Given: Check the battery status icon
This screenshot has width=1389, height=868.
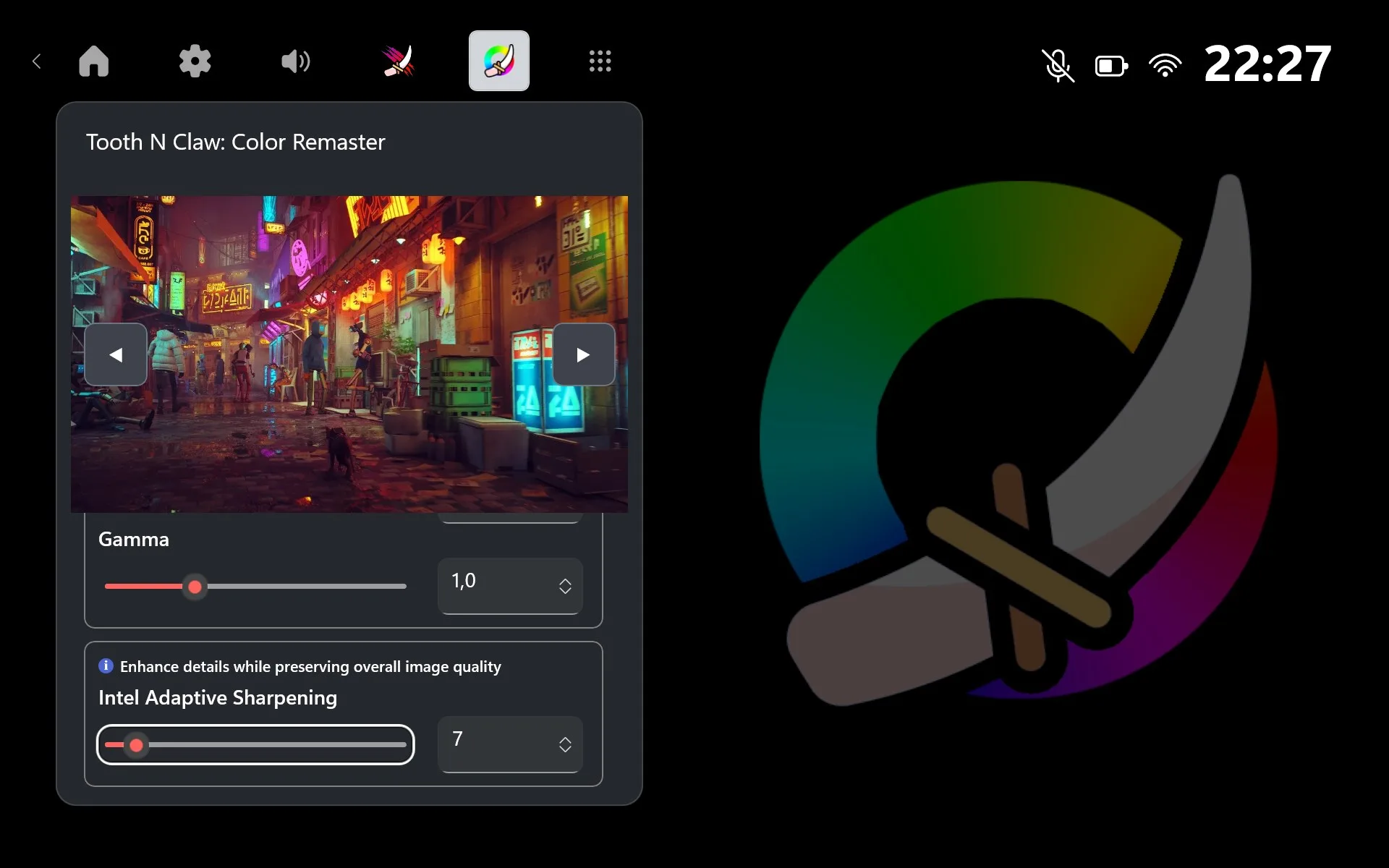Looking at the screenshot, I should (x=1111, y=67).
